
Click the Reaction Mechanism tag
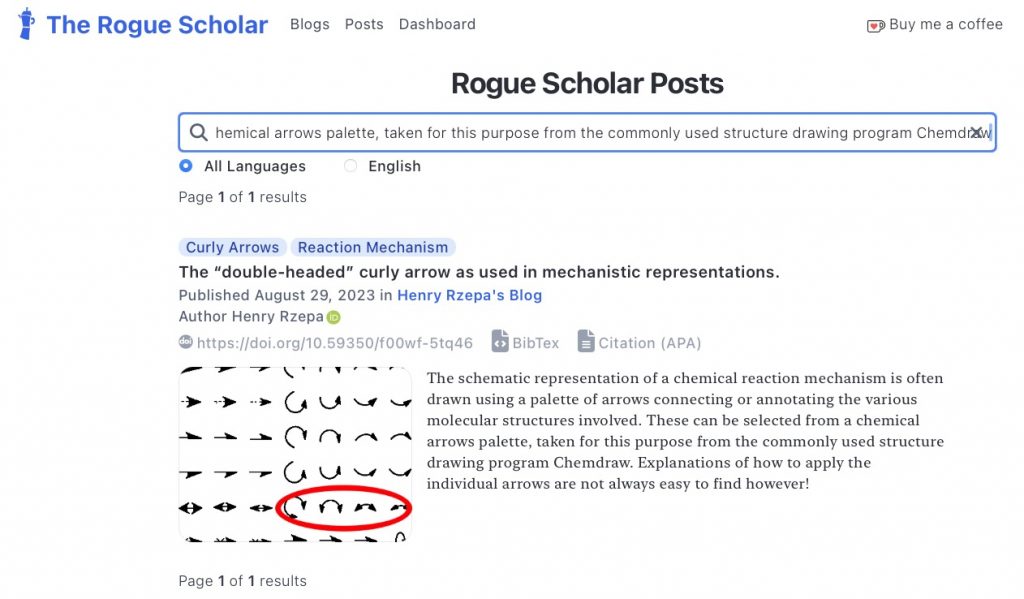373,247
